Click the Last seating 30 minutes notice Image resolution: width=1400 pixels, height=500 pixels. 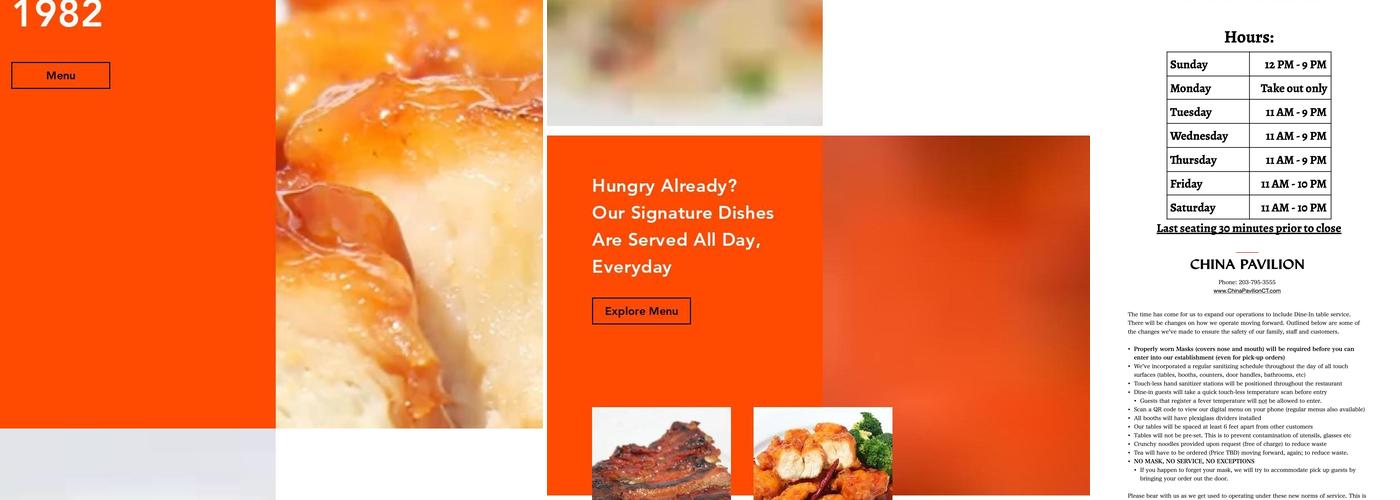[x=1249, y=229]
